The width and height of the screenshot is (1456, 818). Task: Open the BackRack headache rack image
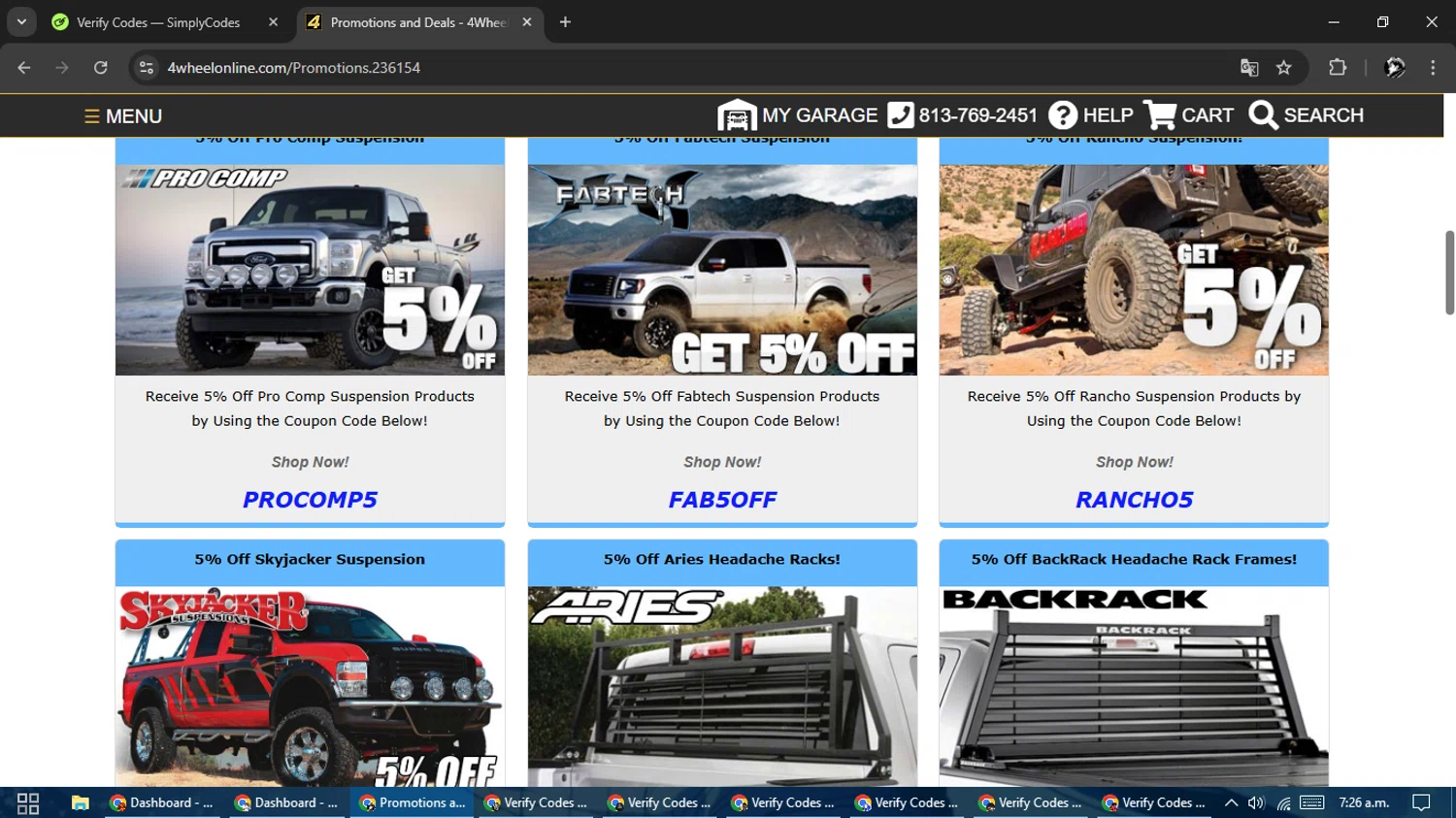[x=1134, y=686]
